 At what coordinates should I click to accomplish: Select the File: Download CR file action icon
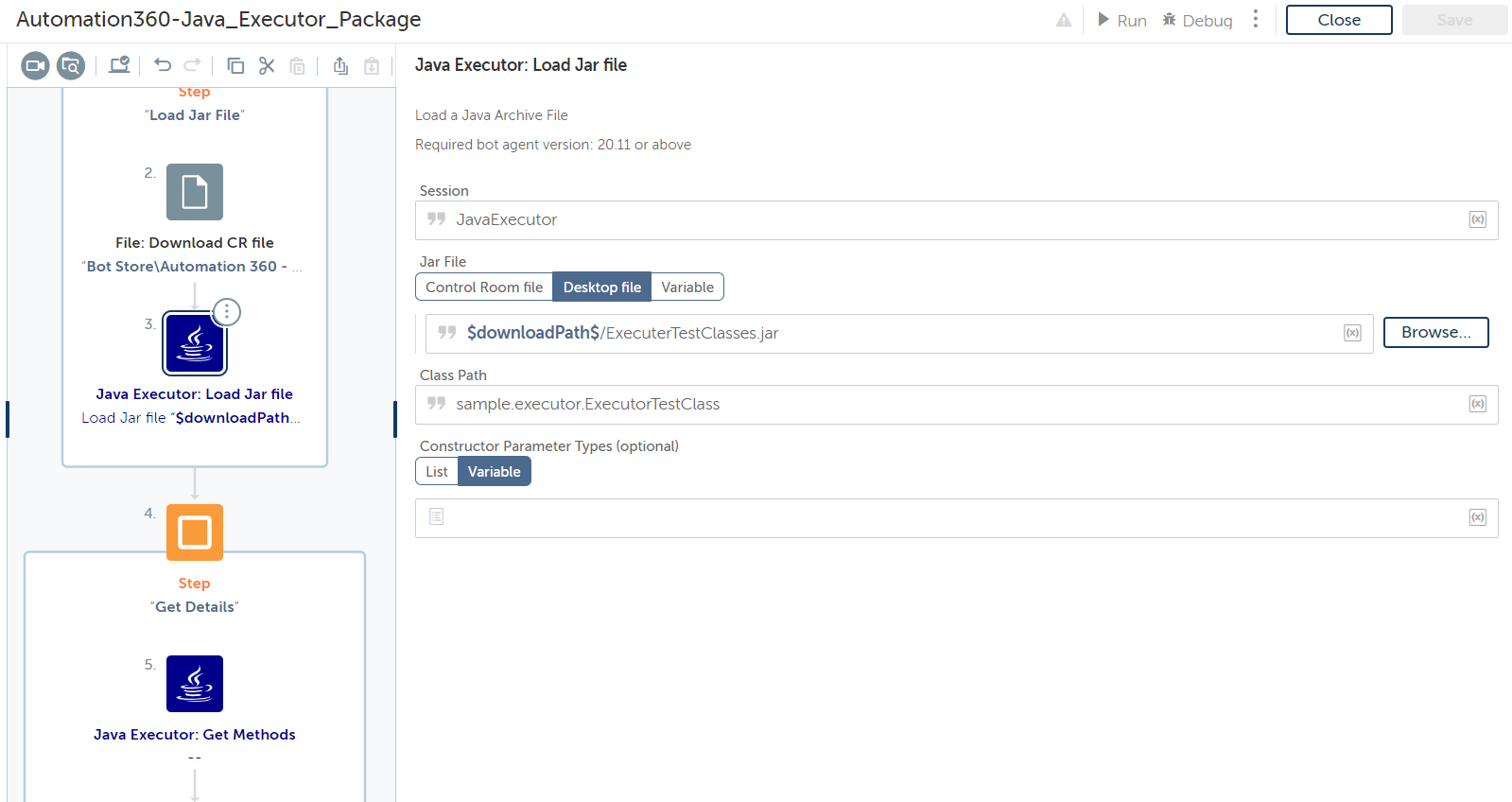click(195, 192)
